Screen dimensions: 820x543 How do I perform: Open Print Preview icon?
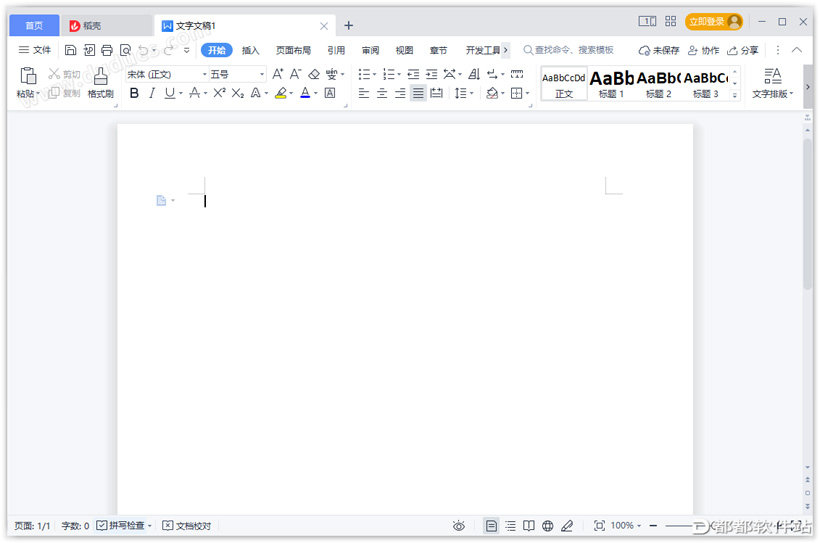tap(126, 50)
